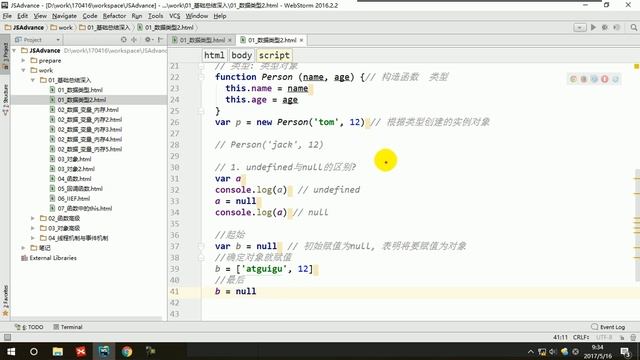Switch to WebStorm taskbar icon
The width and height of the screenshot is (640, 360).
(104, 351)
